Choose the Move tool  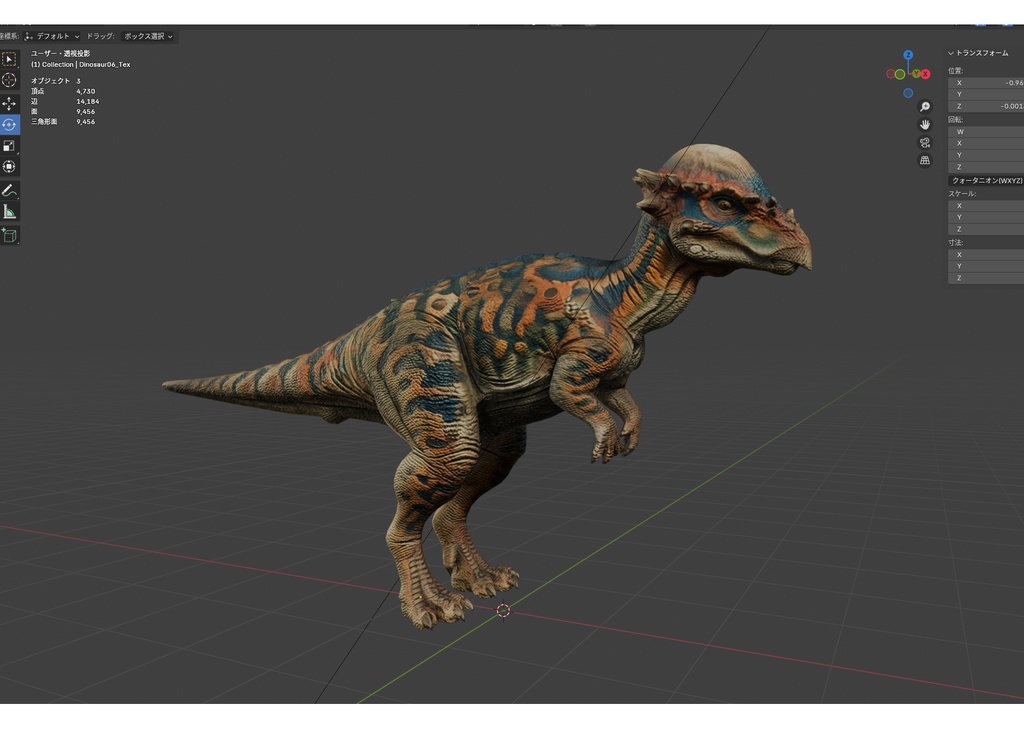tap(9, 102)
